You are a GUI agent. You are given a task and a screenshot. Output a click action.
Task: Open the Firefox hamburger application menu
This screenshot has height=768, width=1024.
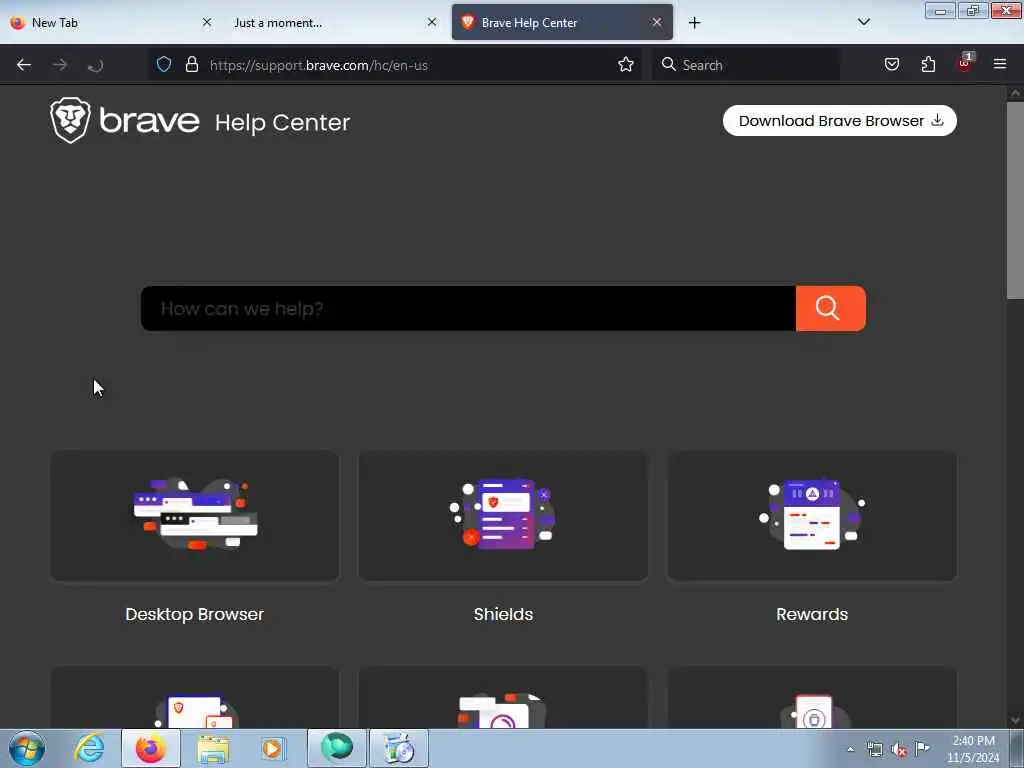1000,64
